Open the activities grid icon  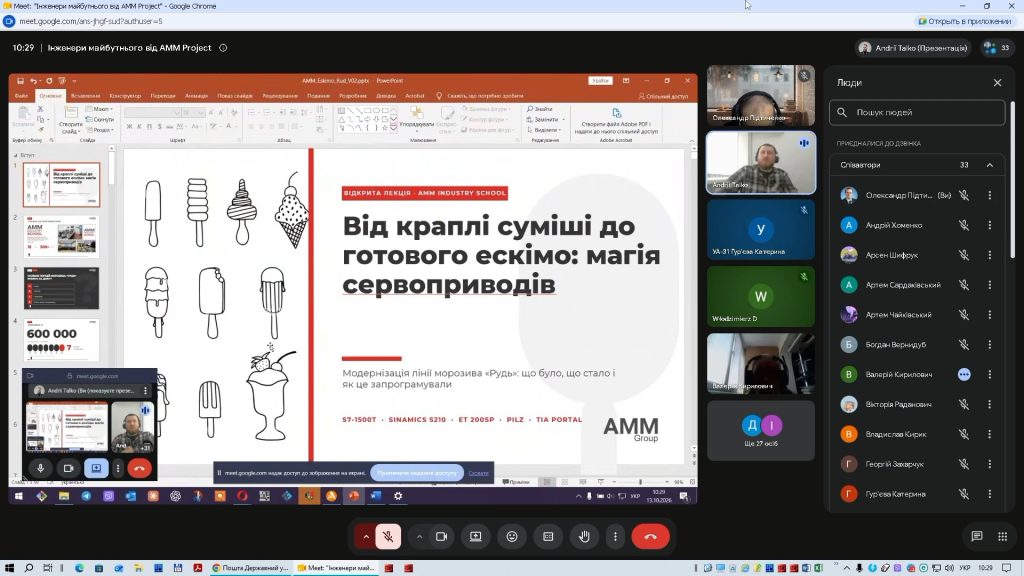(x=1002, y=536)
